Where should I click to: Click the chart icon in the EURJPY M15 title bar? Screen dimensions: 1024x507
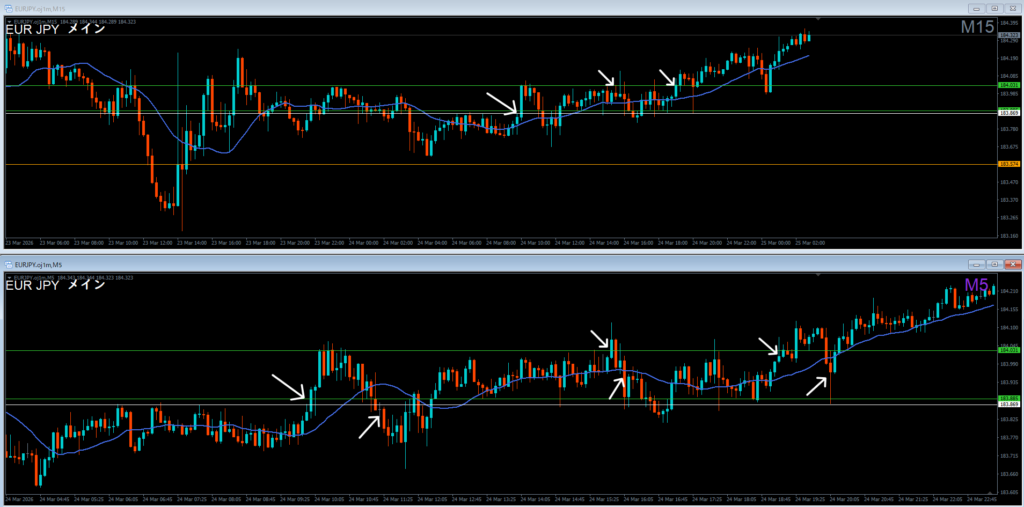pyautogui.click(x=8, y=9)
